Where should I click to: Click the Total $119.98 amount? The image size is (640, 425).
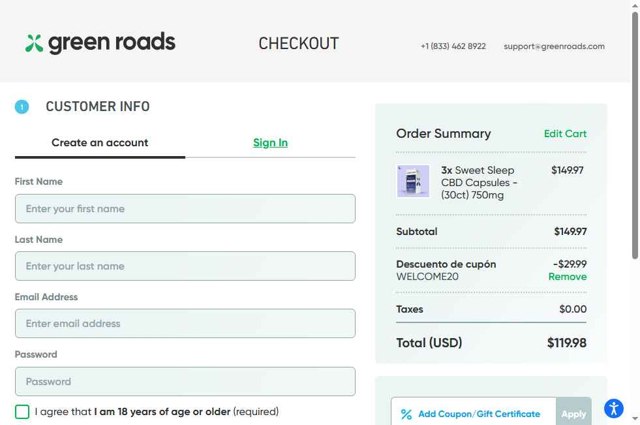[567, 343]
